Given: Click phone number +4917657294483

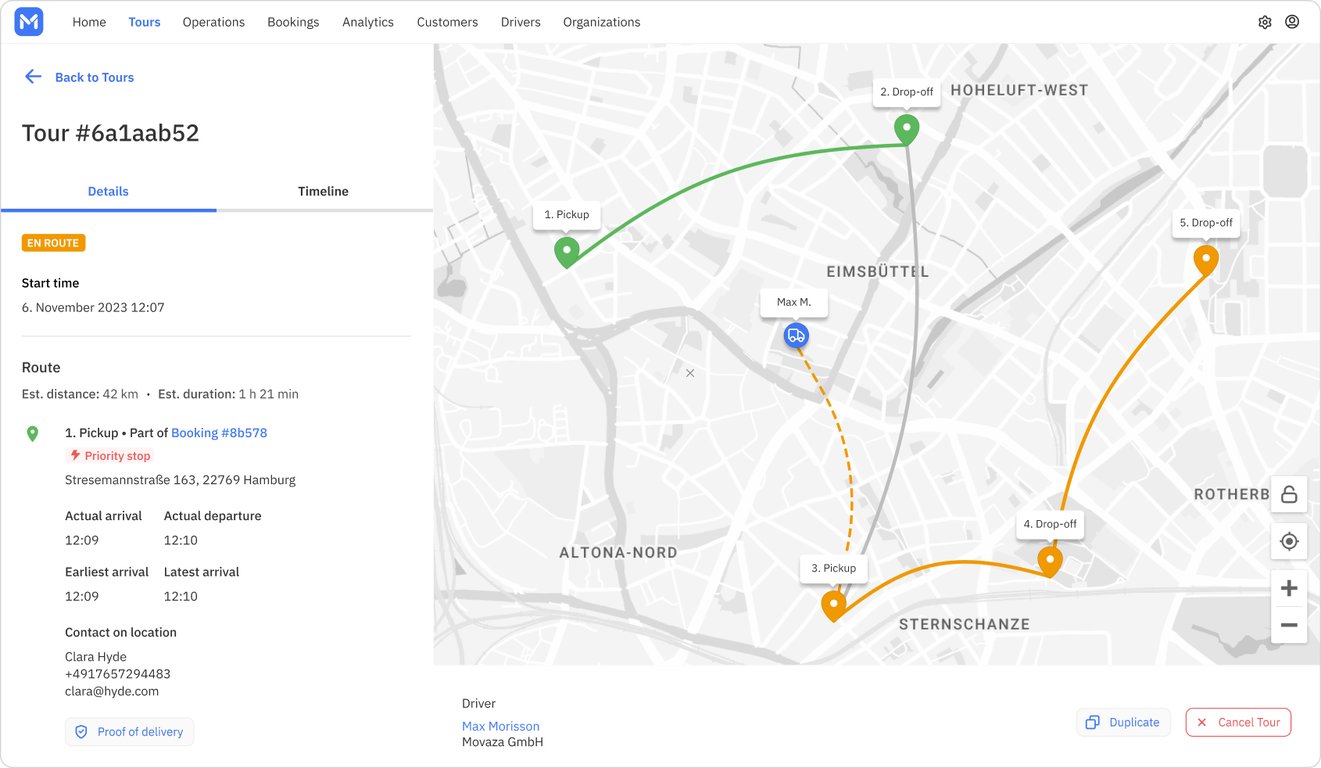Looking at the screenshot, I should click(118, 674).
